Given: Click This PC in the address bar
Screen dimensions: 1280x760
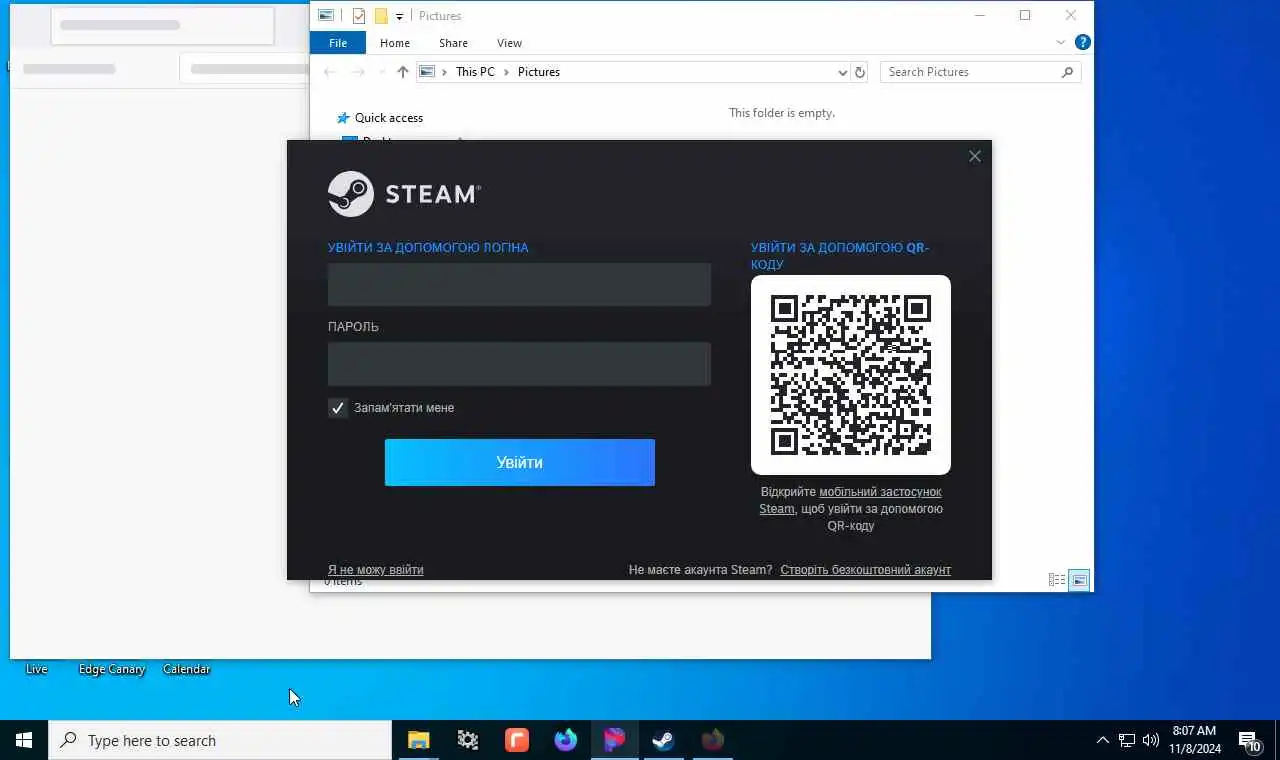Looking at the screenshot, I should tap(475, 72).
